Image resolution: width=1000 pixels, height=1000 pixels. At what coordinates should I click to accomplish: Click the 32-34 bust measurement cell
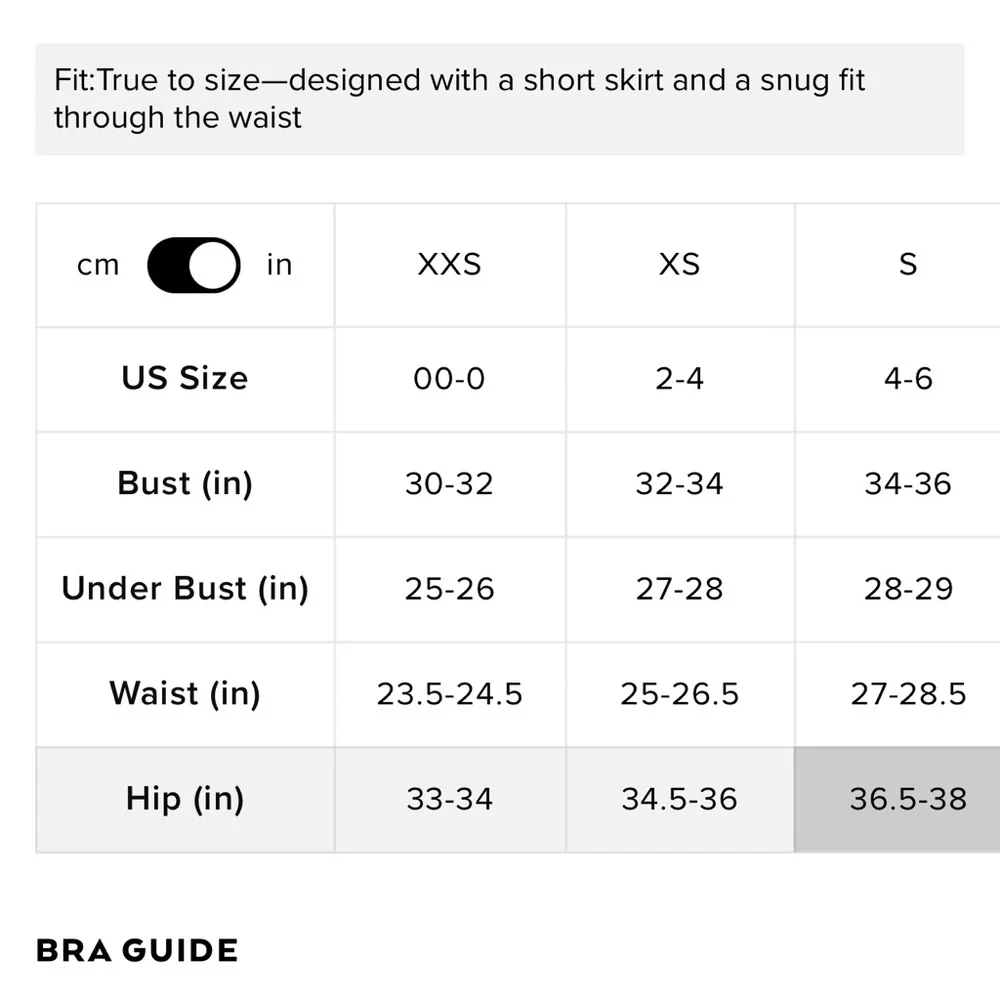click(679, 484)
